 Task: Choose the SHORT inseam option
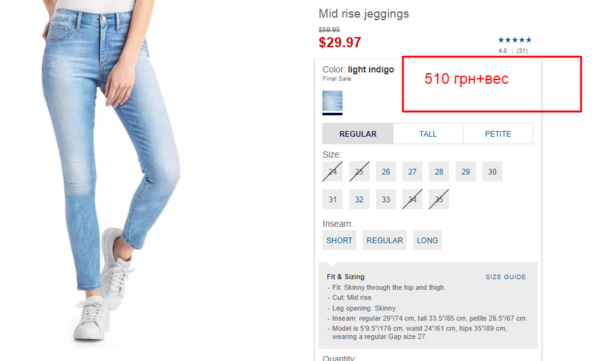(x=339, y=240)
